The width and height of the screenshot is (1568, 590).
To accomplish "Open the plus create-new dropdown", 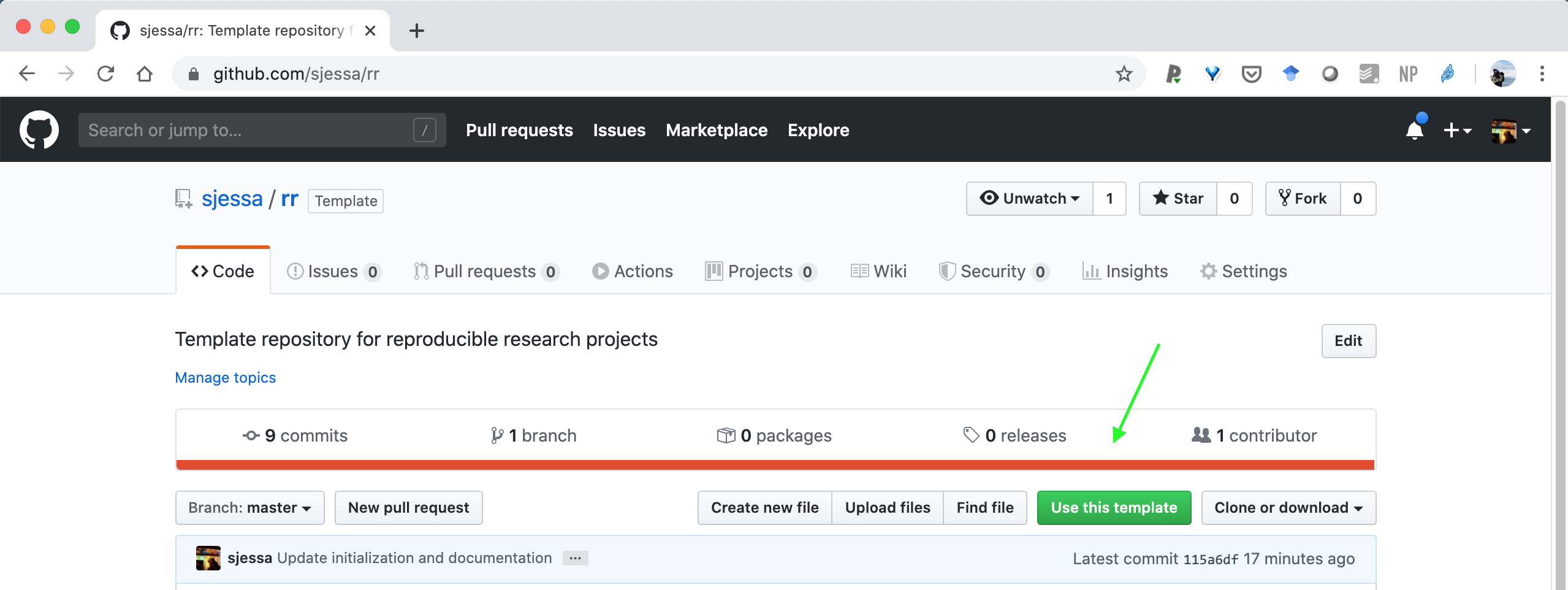I will (1457, 131).
